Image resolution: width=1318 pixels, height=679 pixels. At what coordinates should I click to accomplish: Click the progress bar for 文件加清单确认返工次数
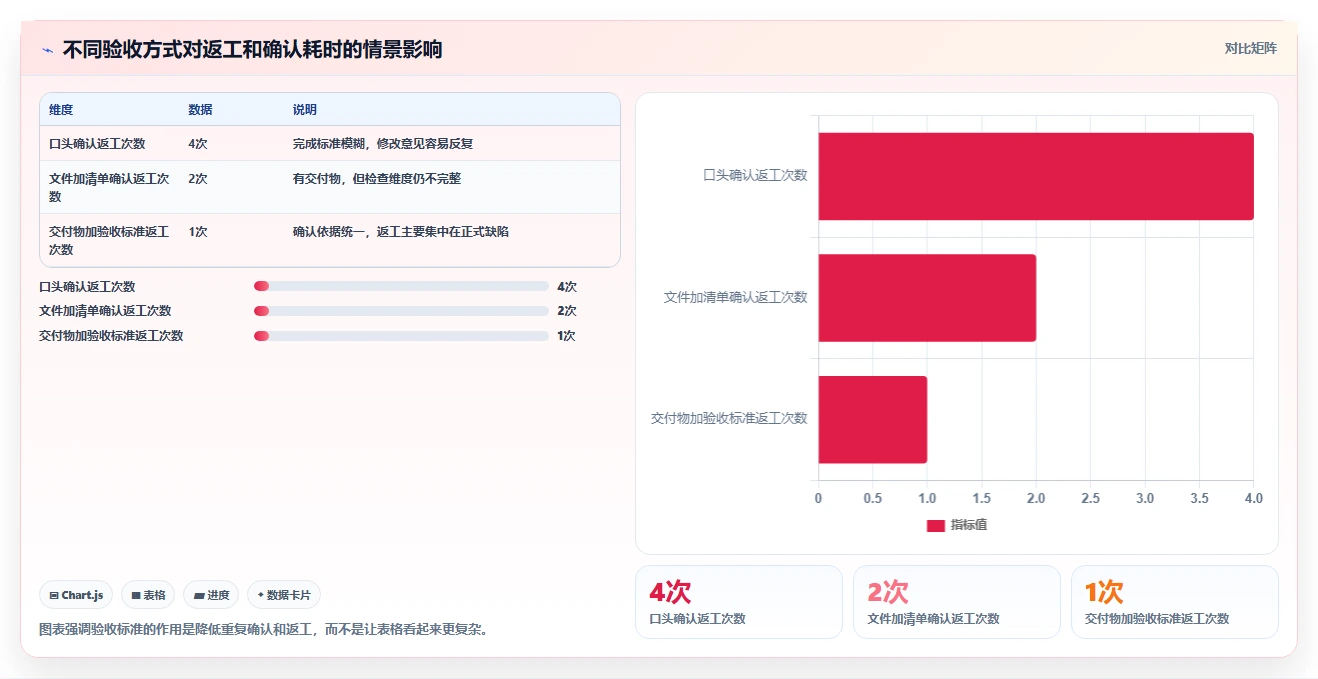tap(401, 311)
